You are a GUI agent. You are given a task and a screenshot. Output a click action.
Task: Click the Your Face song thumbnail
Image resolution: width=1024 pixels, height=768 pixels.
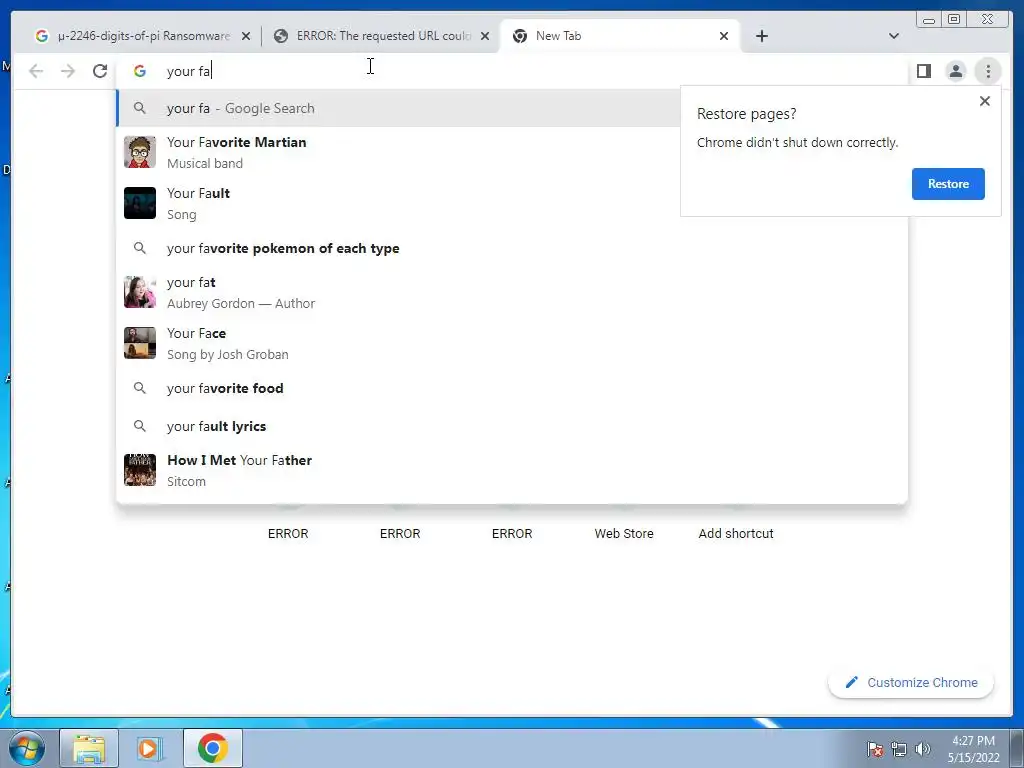click(140, 343)
